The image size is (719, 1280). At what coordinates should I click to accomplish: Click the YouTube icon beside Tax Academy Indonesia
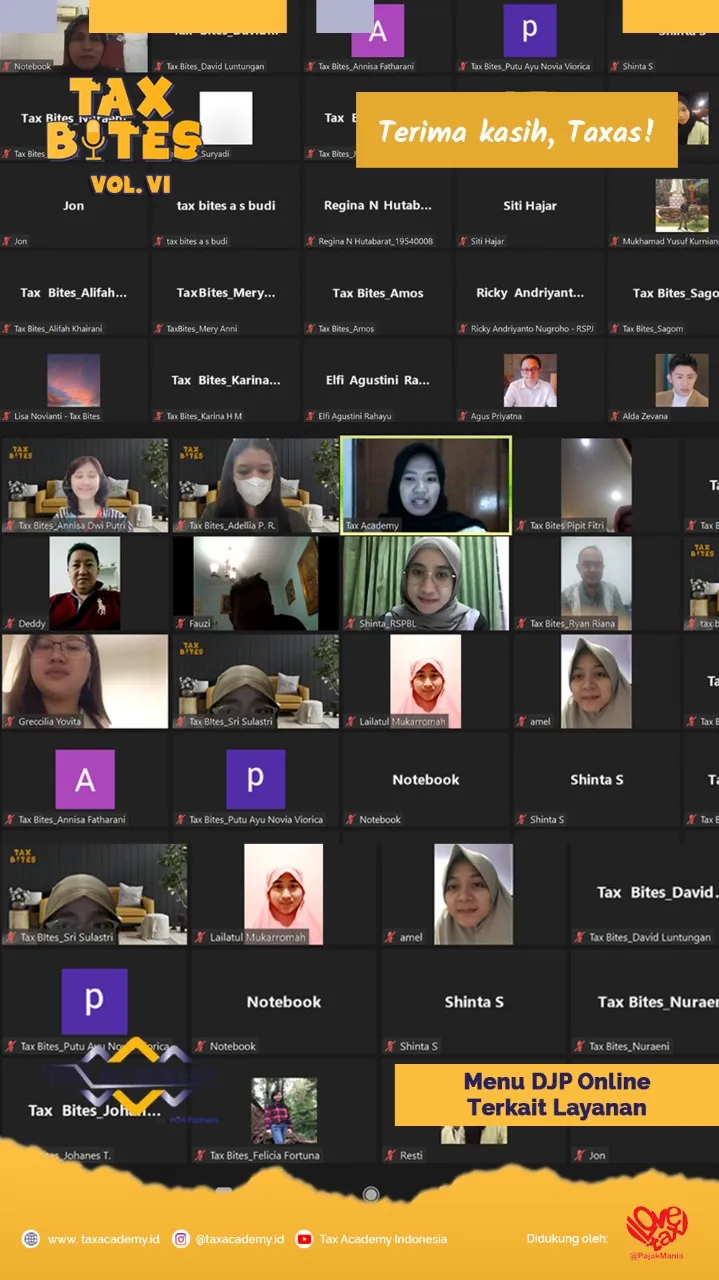[304, 1239]
